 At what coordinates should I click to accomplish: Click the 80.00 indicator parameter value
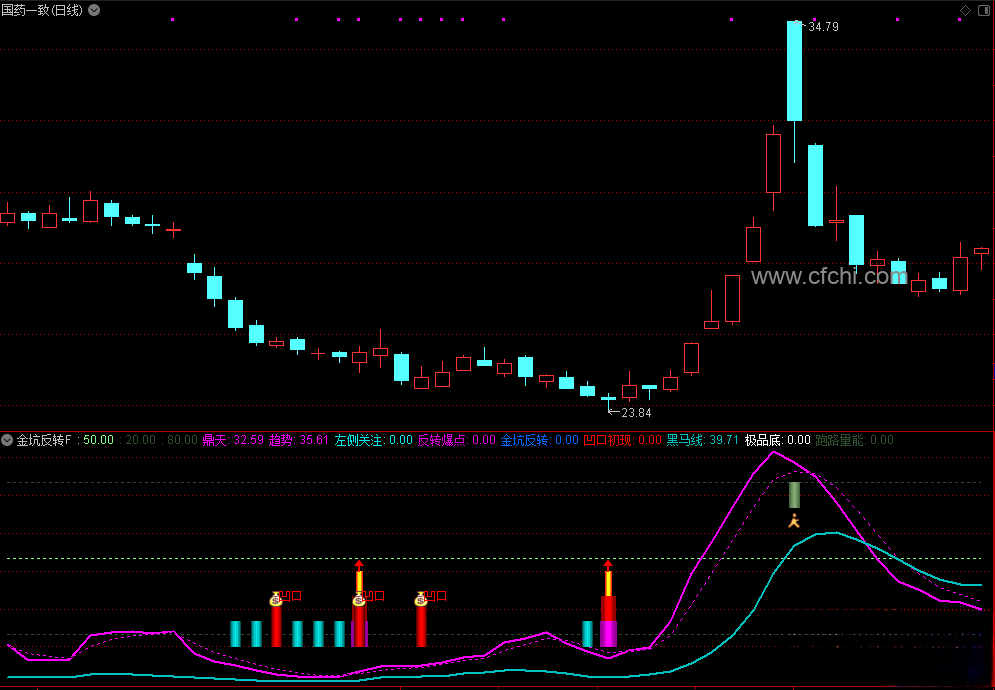point(182,440)
